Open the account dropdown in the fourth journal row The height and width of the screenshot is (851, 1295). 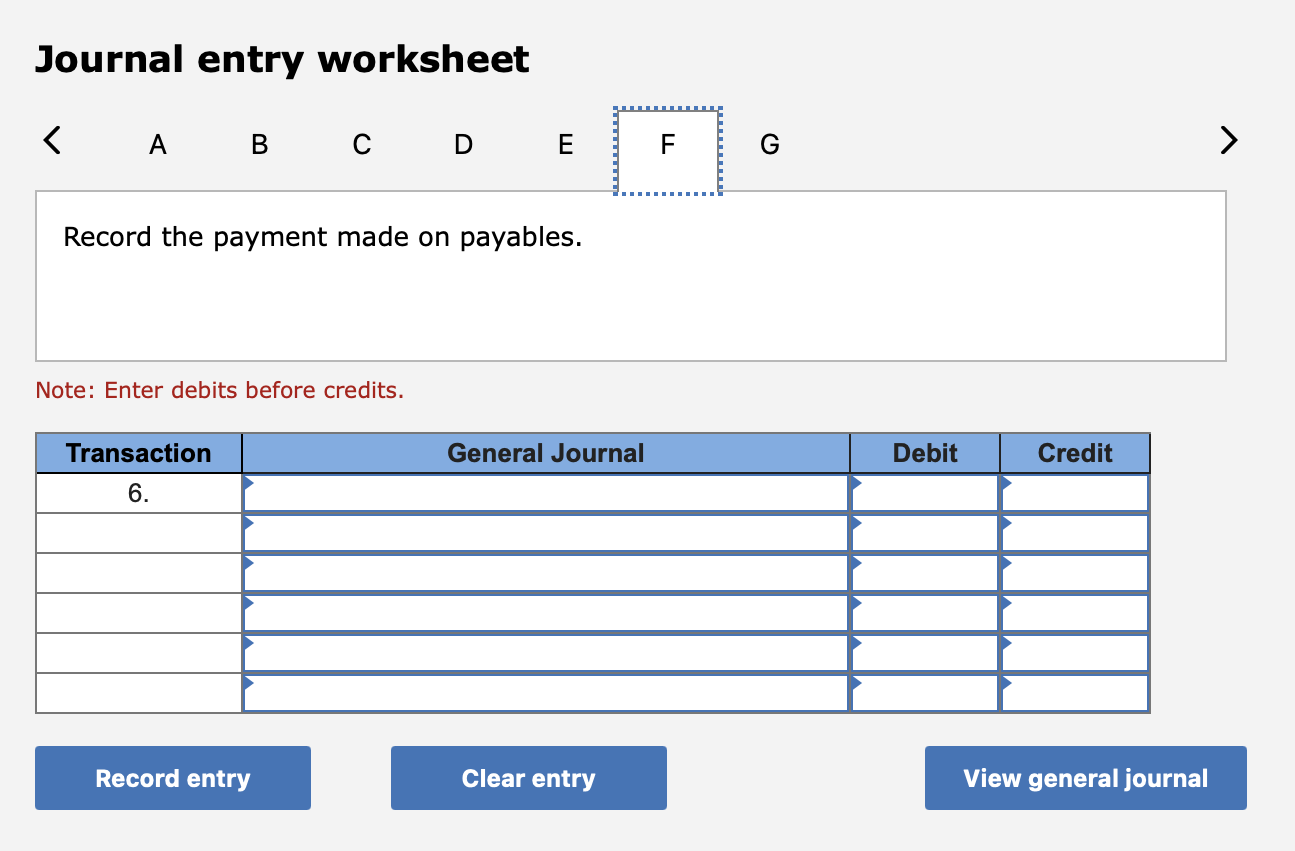(247, 603)
